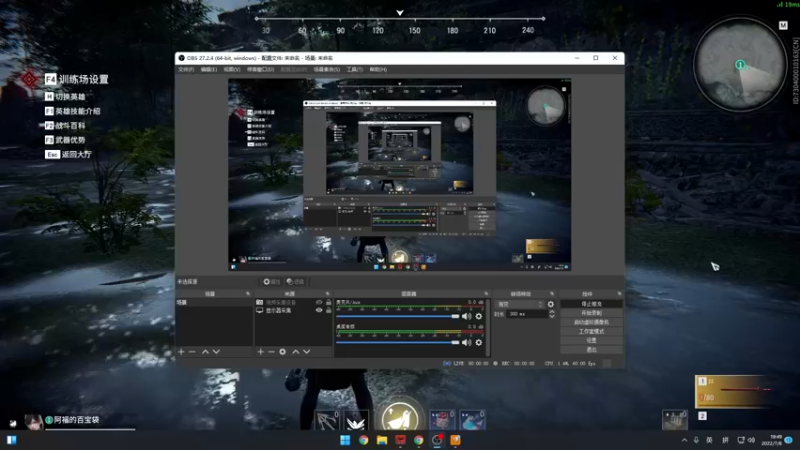Screen dimensions: 800x450
Task: Open first Chrome icon next to Start button
Action: point(363,440)
